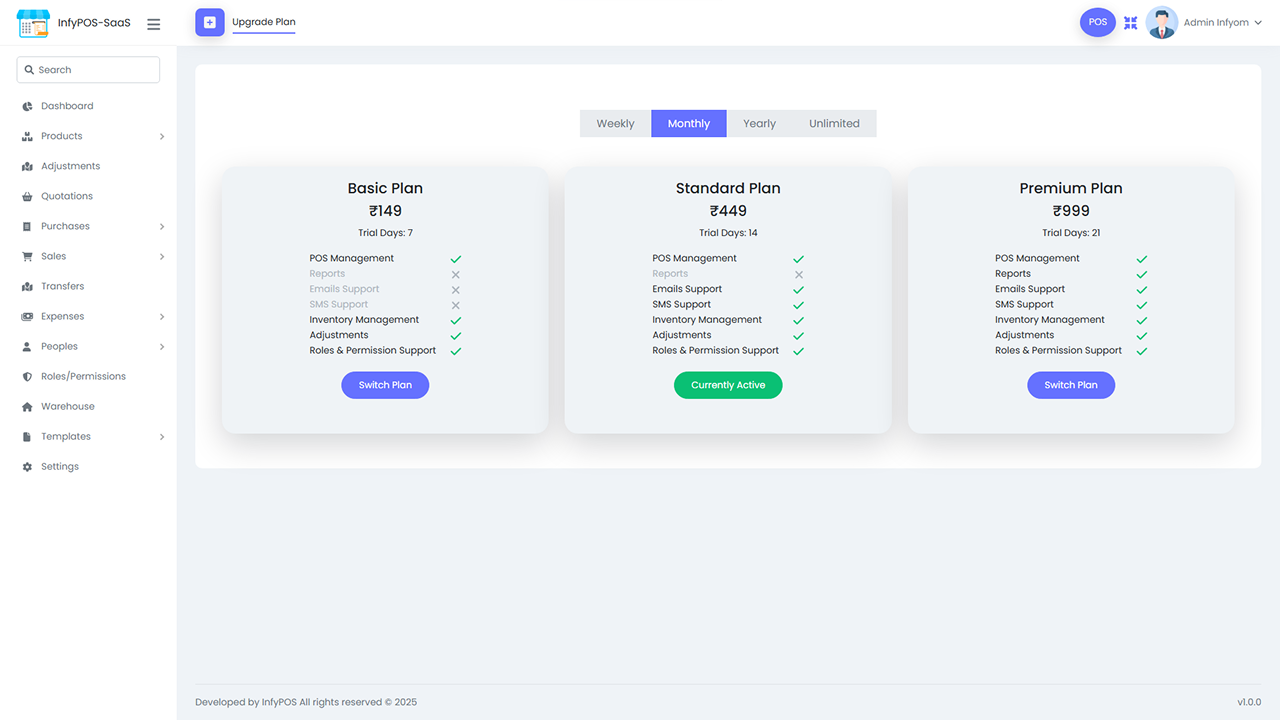Expand the Purchases submenu
Screen dimensions: 1280x720
[x=64, y=226]
